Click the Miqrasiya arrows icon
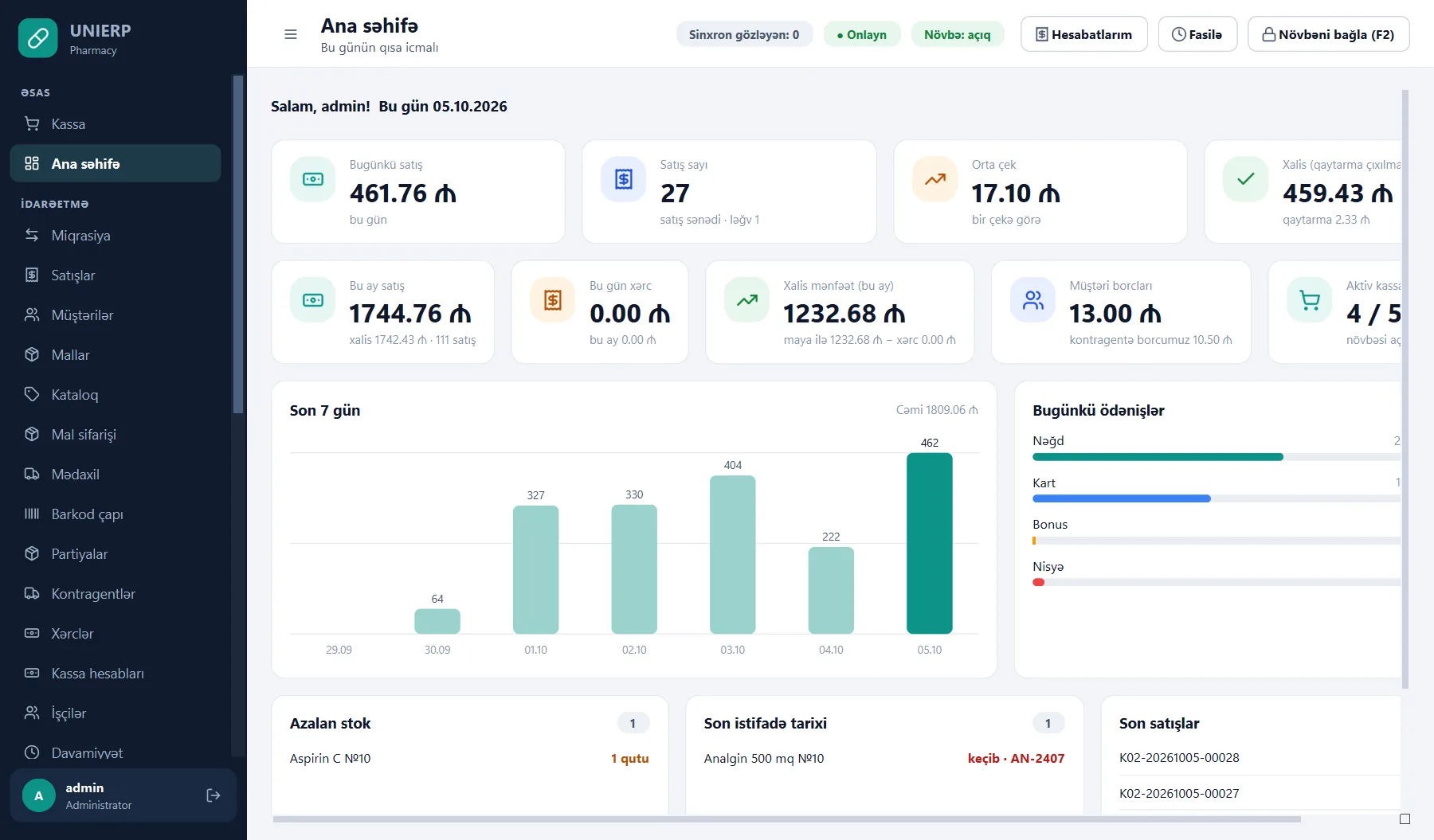Image resolution: width=1434 pixels, height=840 pixels. [x=32, y=236]
